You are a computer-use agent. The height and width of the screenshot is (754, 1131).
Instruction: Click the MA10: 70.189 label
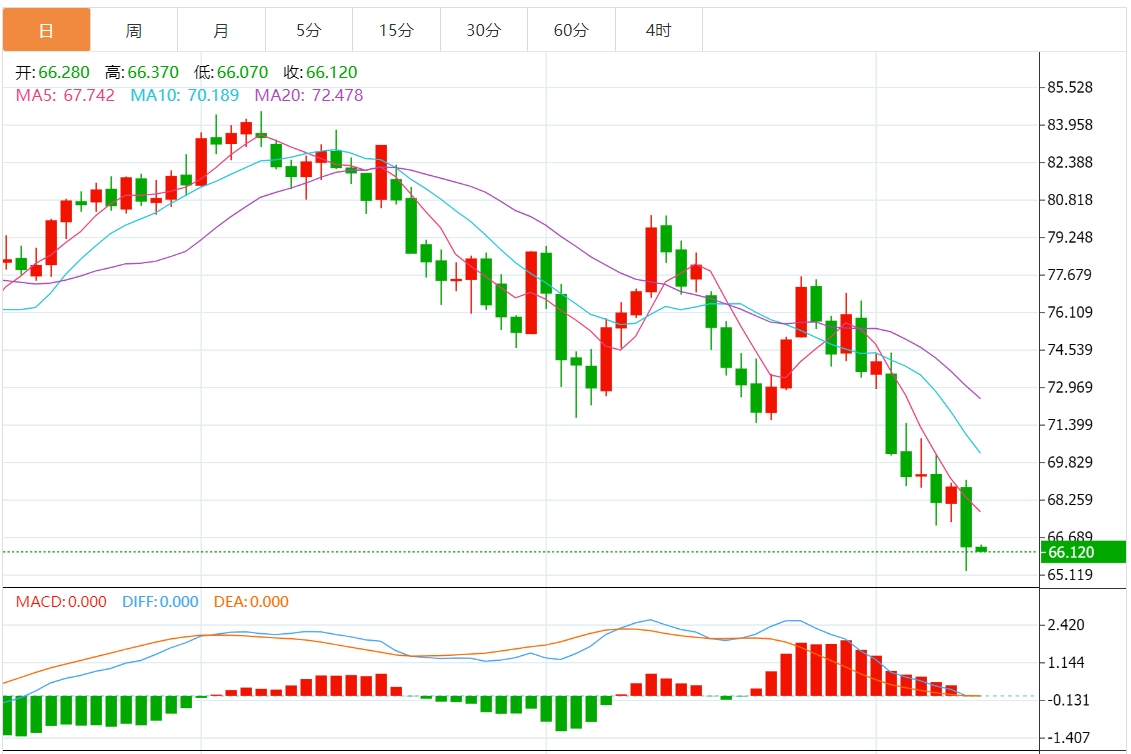pyautogui.click(x=185, y=95)
